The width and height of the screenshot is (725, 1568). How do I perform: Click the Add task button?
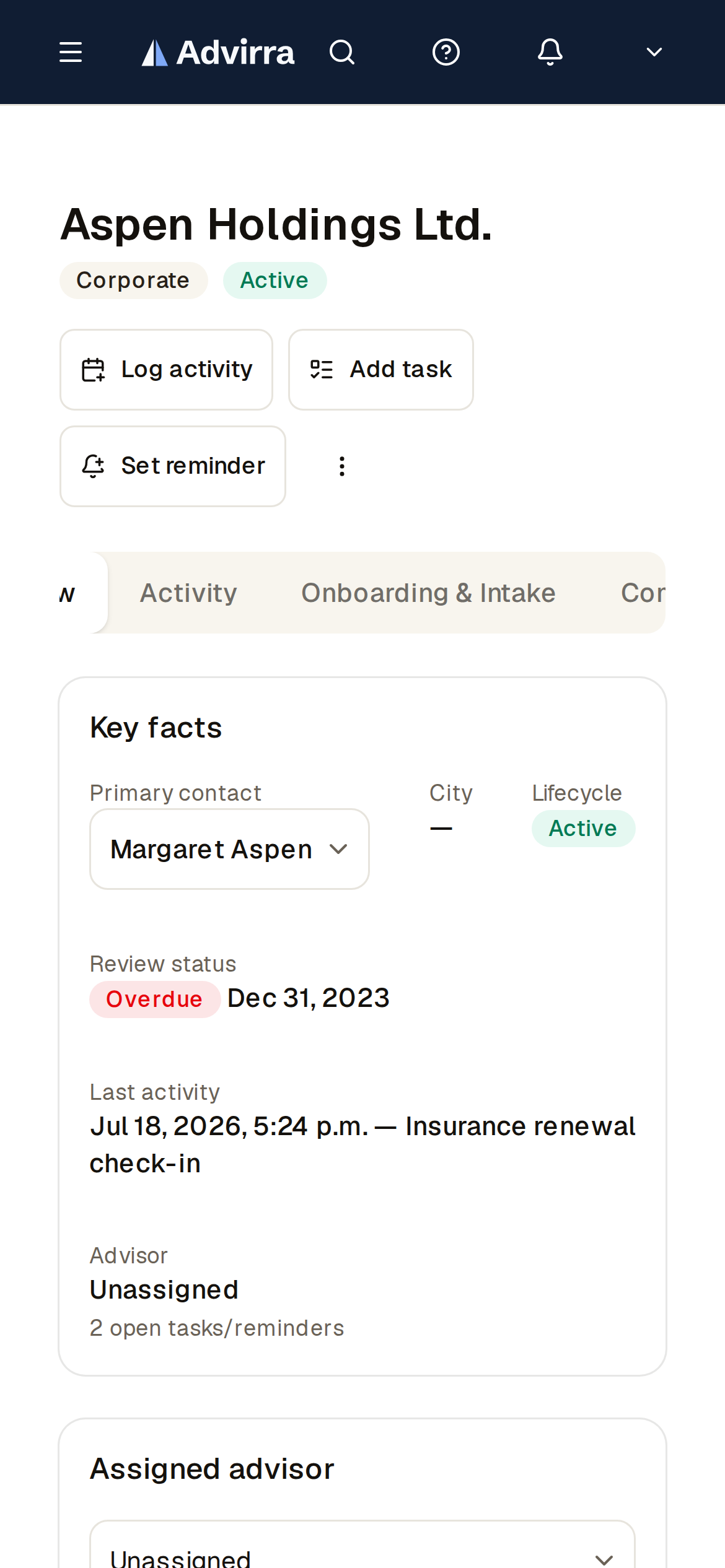(381, 370)
